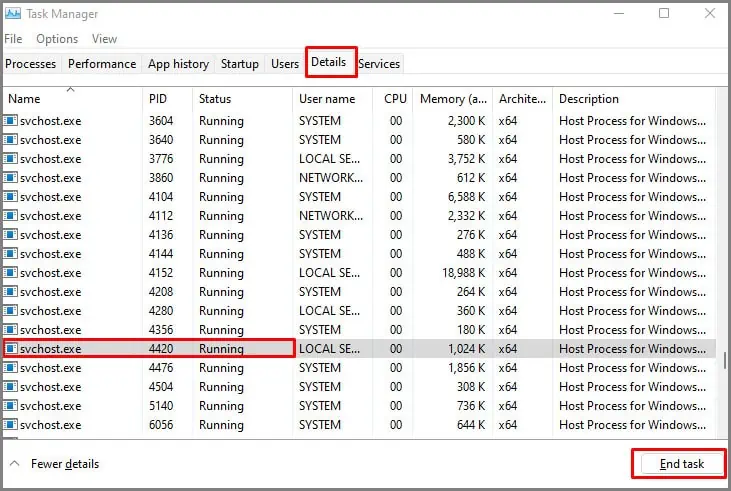
Task: Open the Options menu
Action: [x=57, y=39]
